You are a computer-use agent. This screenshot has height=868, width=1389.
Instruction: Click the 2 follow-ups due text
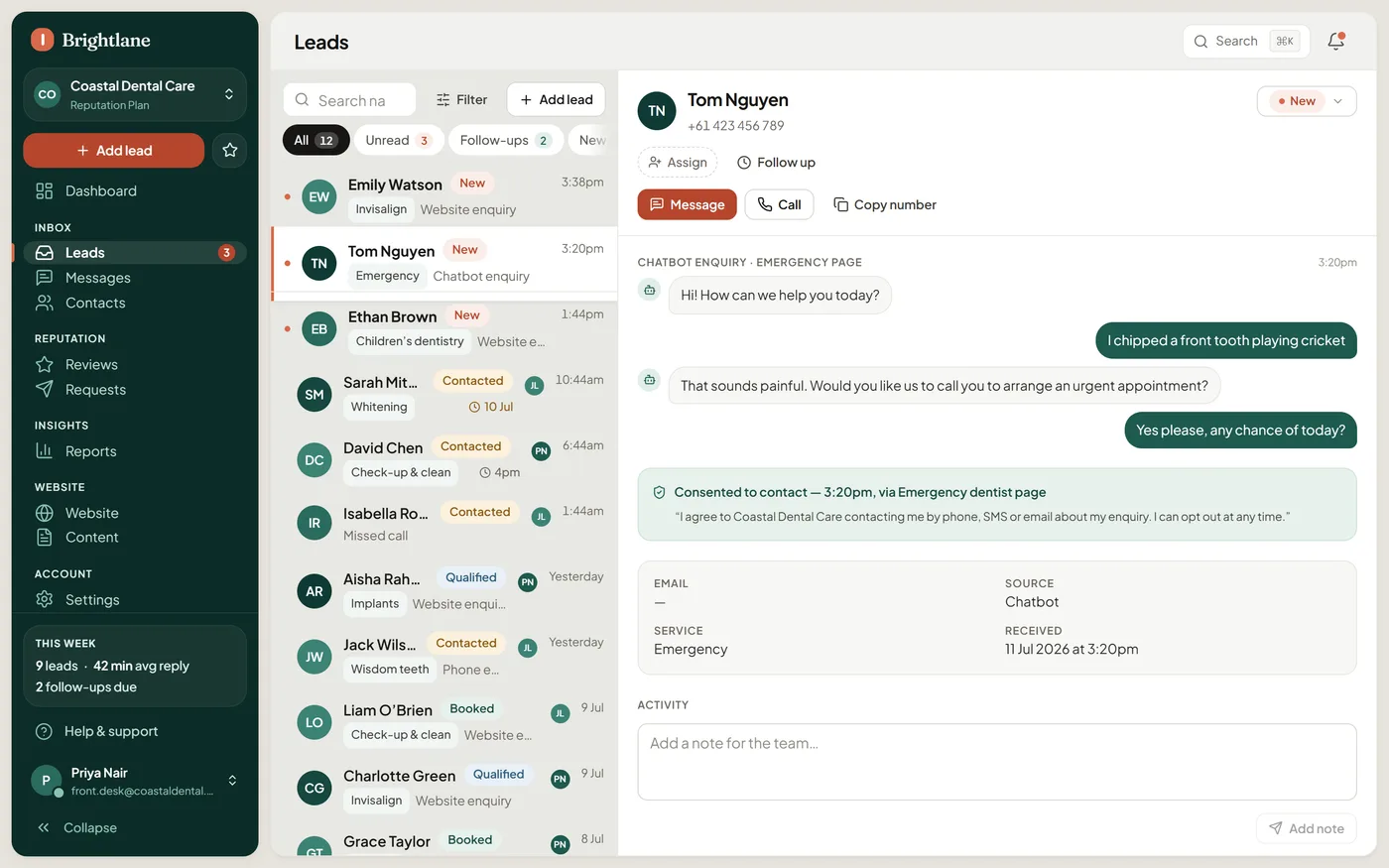click(x=86, y=686)
